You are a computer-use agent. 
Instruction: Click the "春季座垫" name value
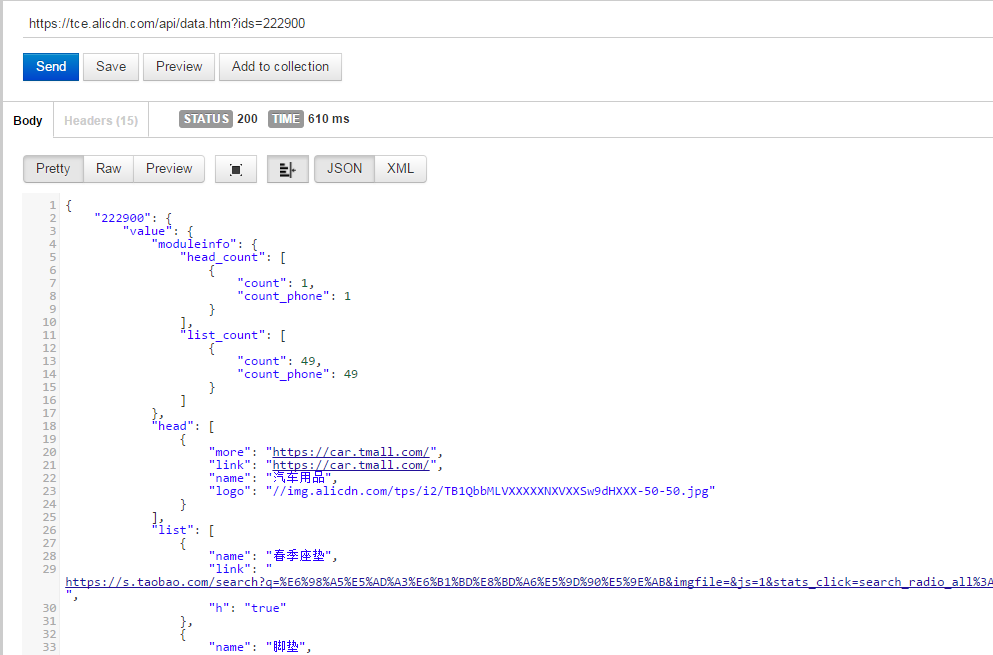point(298,556)
